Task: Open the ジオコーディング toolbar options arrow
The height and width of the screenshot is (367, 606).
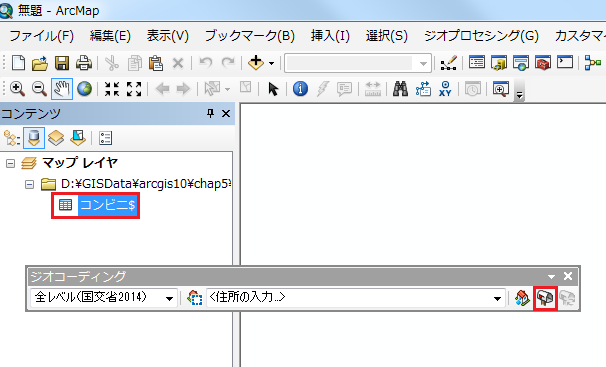Action: click(552, 277)
